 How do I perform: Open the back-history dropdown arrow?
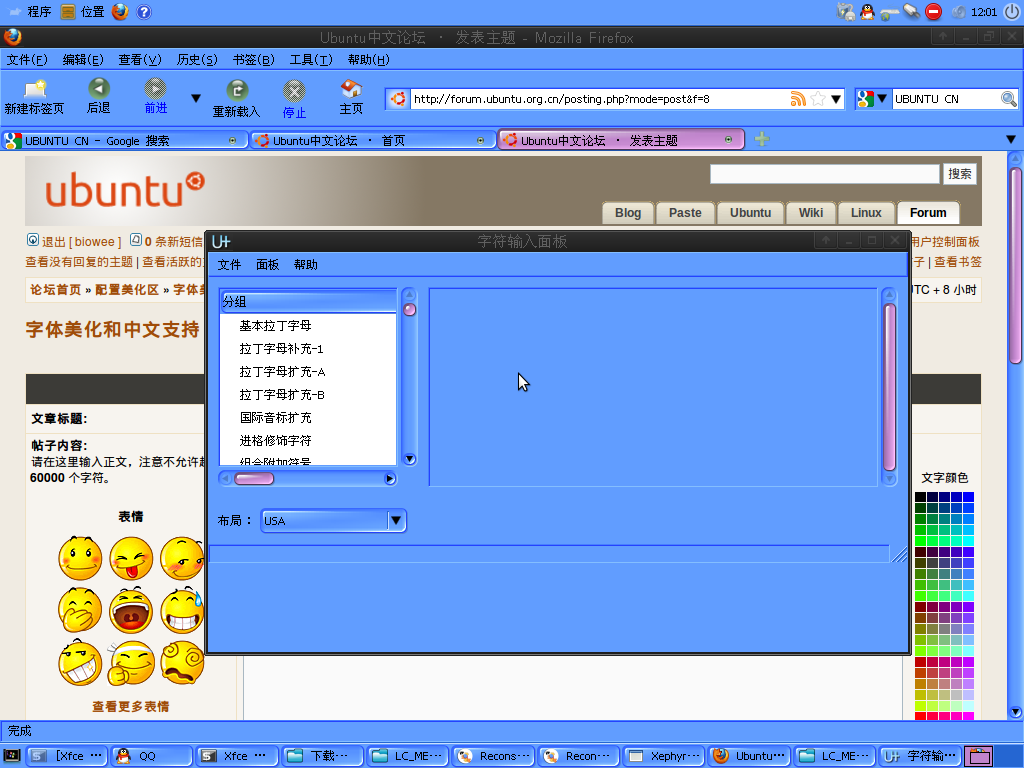196,99
